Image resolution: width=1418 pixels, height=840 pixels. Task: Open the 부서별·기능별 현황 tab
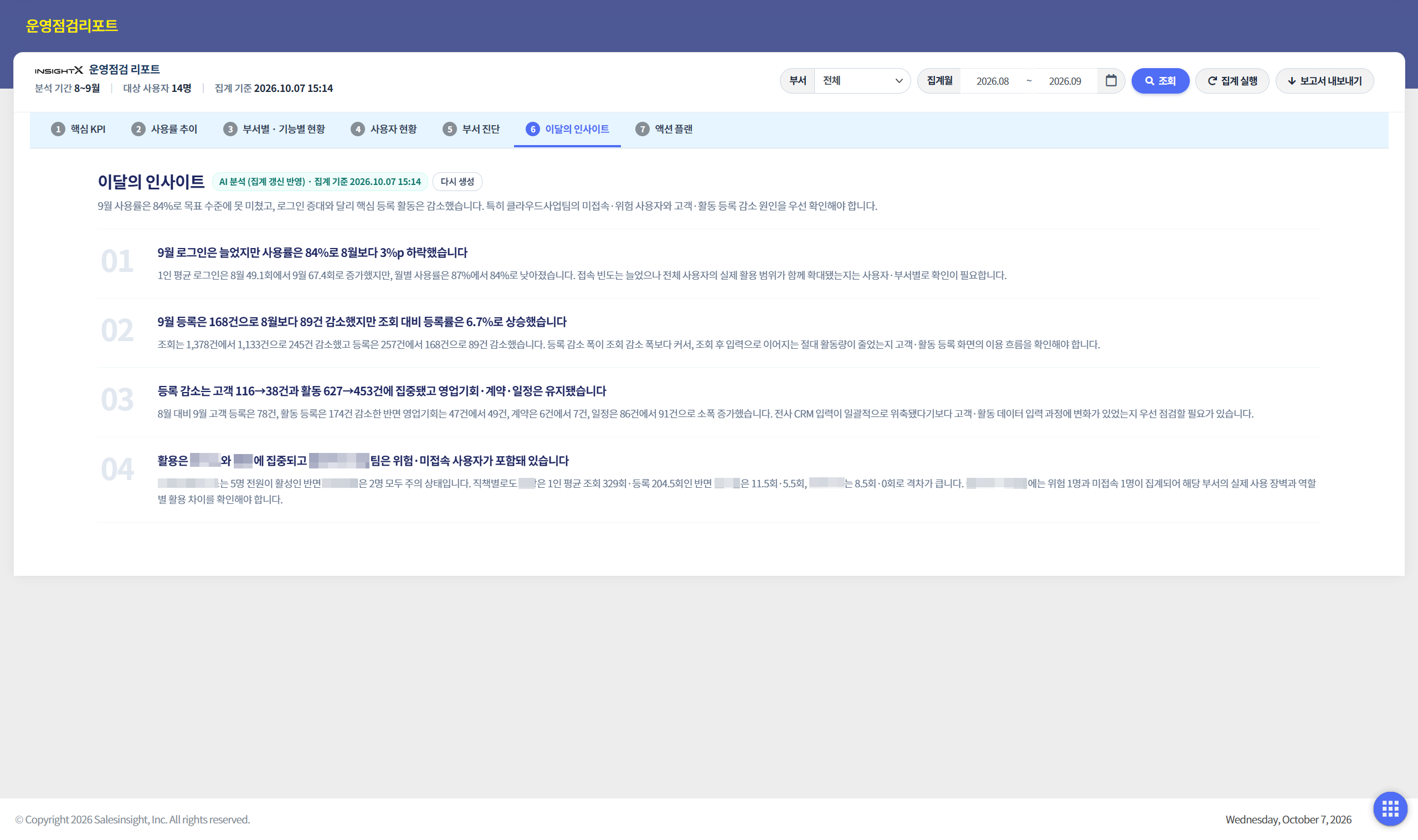click(x=274, y=130)
